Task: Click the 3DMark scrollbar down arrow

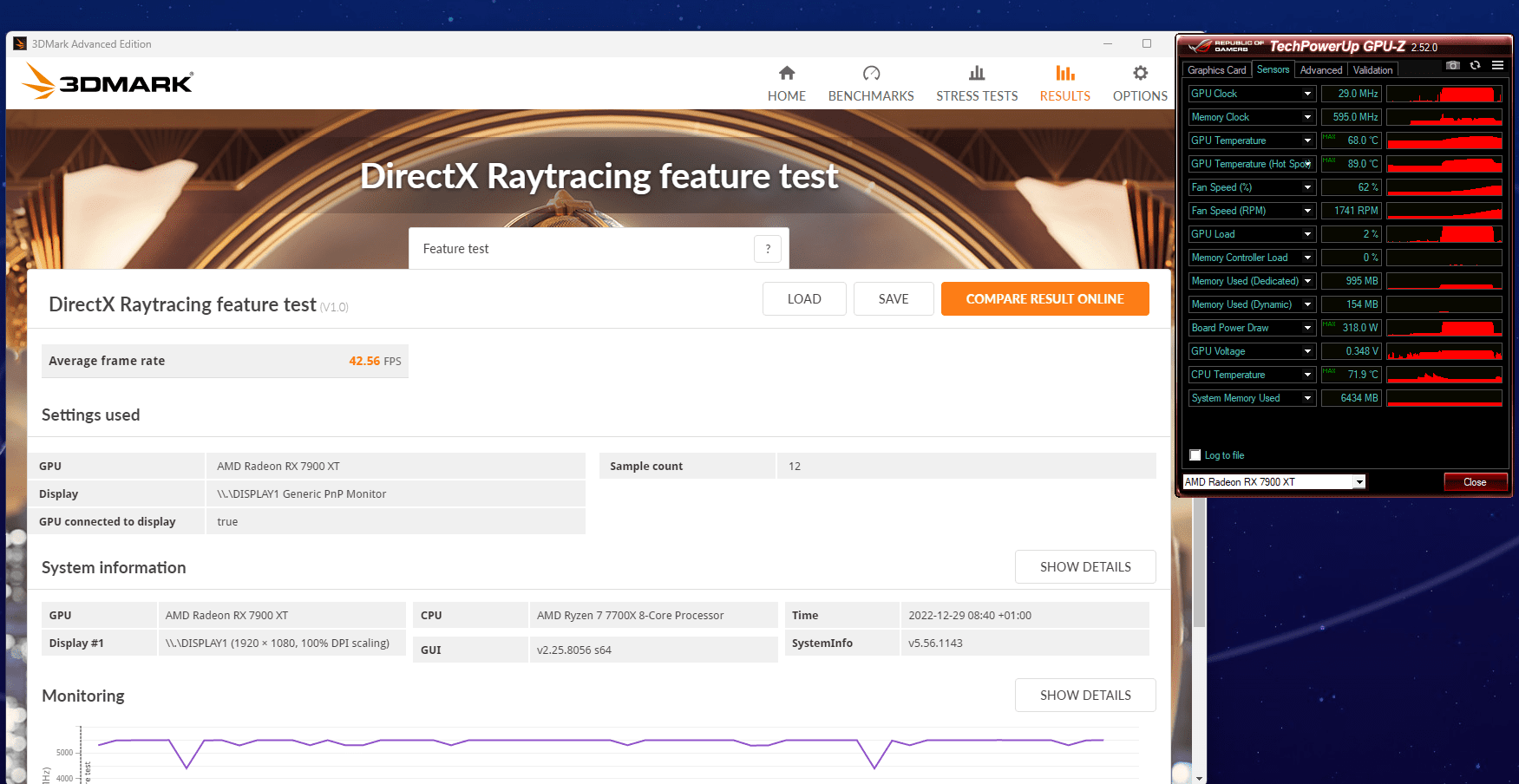Action: click(1200, 778)
